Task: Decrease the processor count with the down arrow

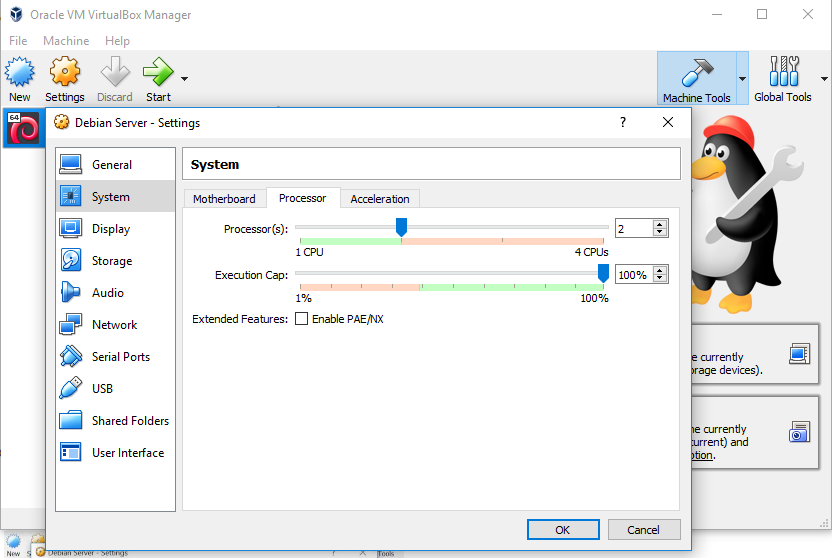Action: pyautogui.click(x=660, y=232)
